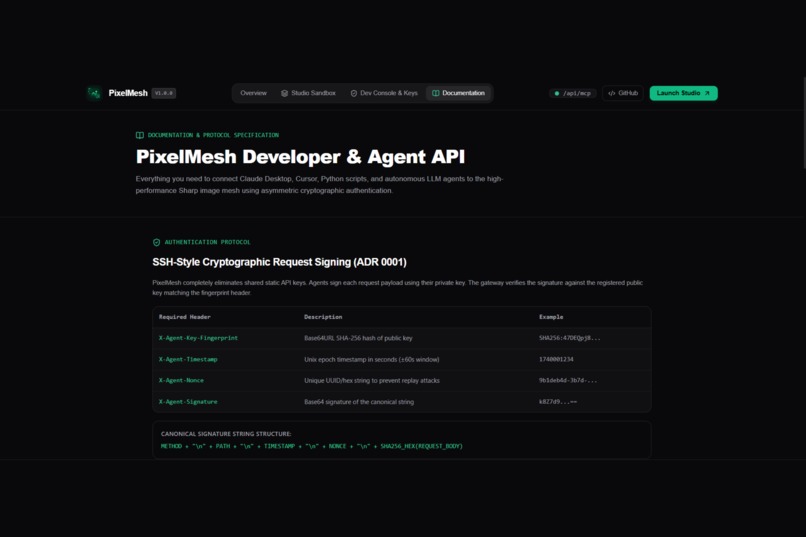Select the X-Agent-Key-Fingerprint header name
Image resolution: width=806 pixels, height=537 pixels.
coord(198,338)
